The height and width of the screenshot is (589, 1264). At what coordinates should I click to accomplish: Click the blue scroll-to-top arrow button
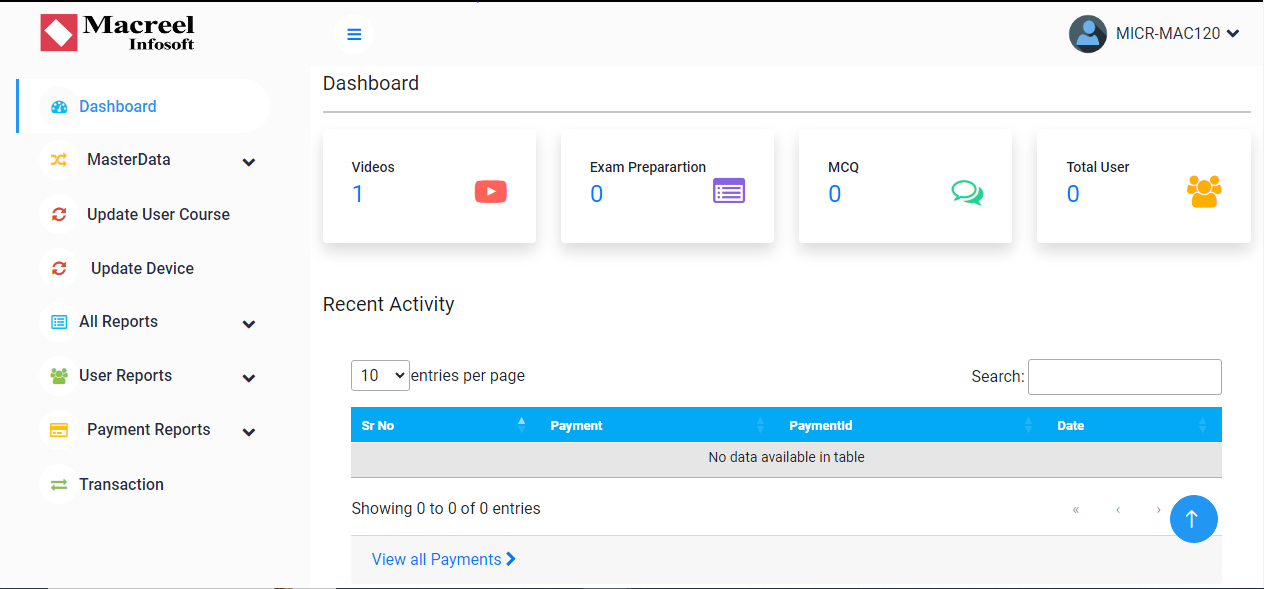pyautogui.click(x=1193, y=519)
